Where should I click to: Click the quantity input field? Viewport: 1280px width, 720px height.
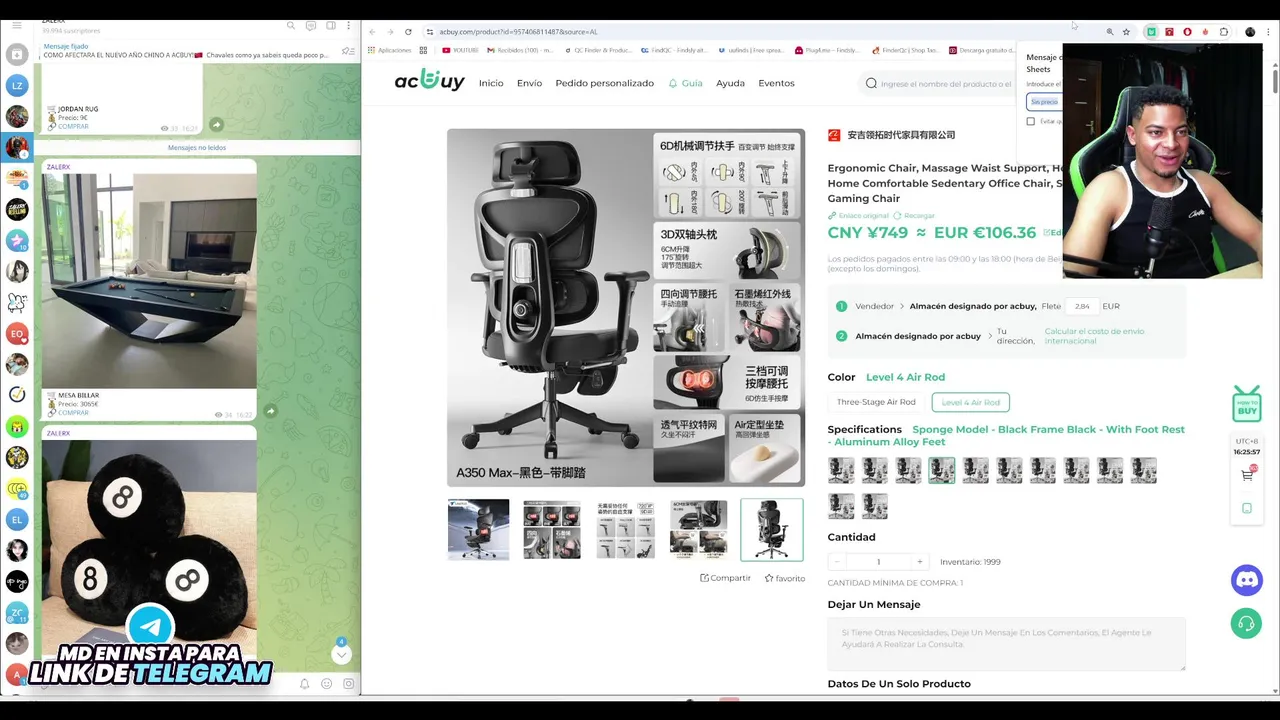tap(879, 562)
